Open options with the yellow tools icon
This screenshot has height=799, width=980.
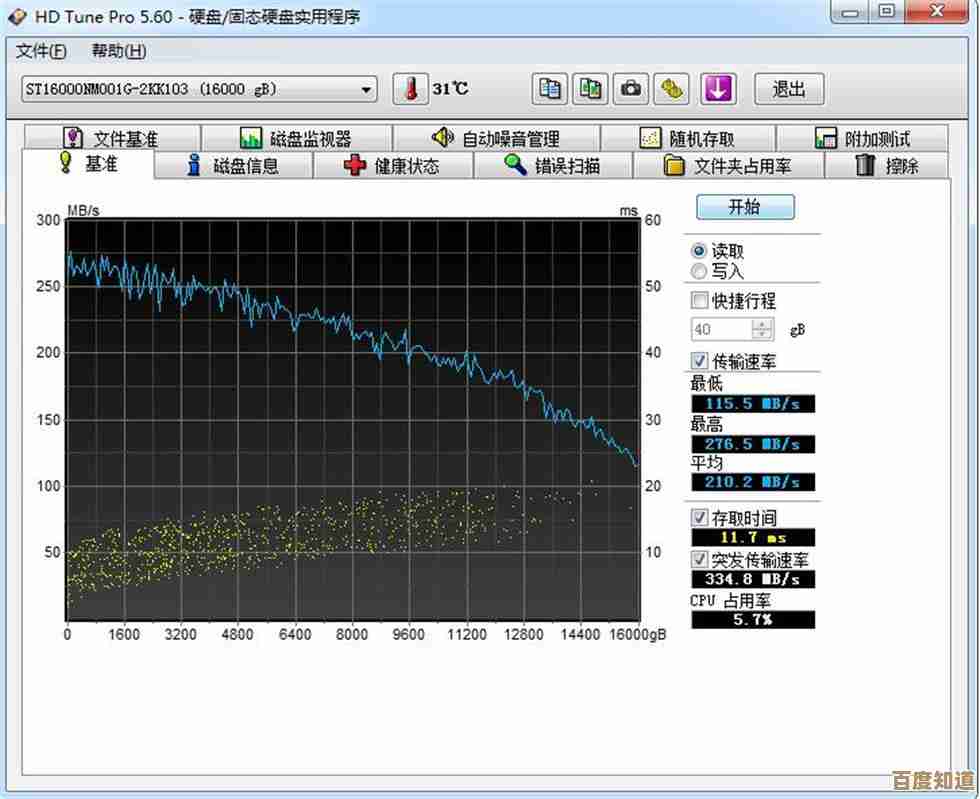672,88
